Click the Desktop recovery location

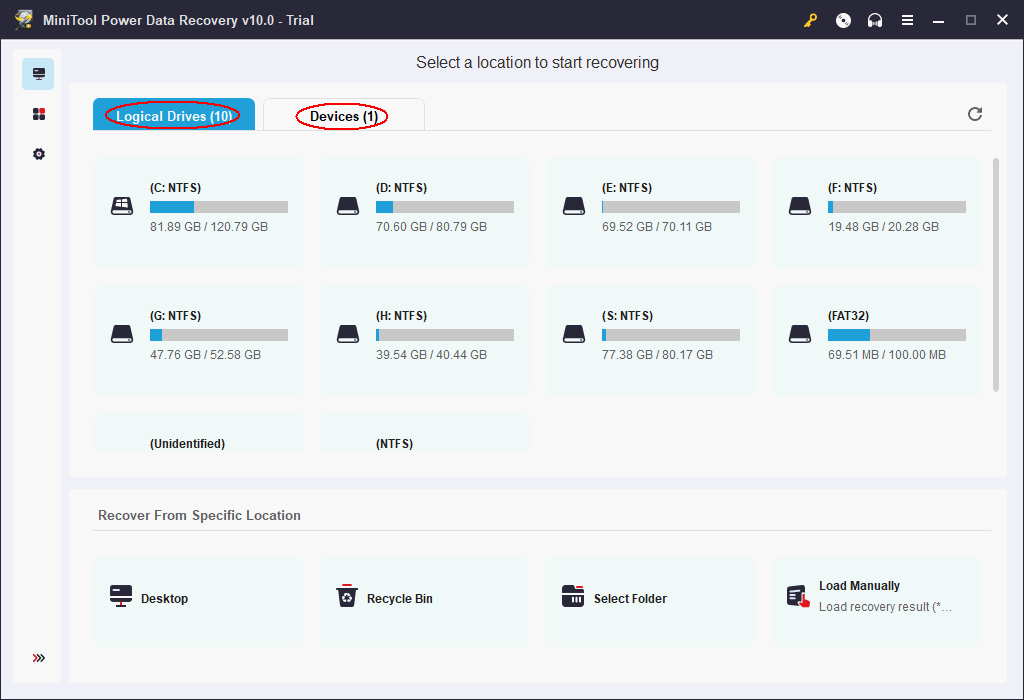199,599
